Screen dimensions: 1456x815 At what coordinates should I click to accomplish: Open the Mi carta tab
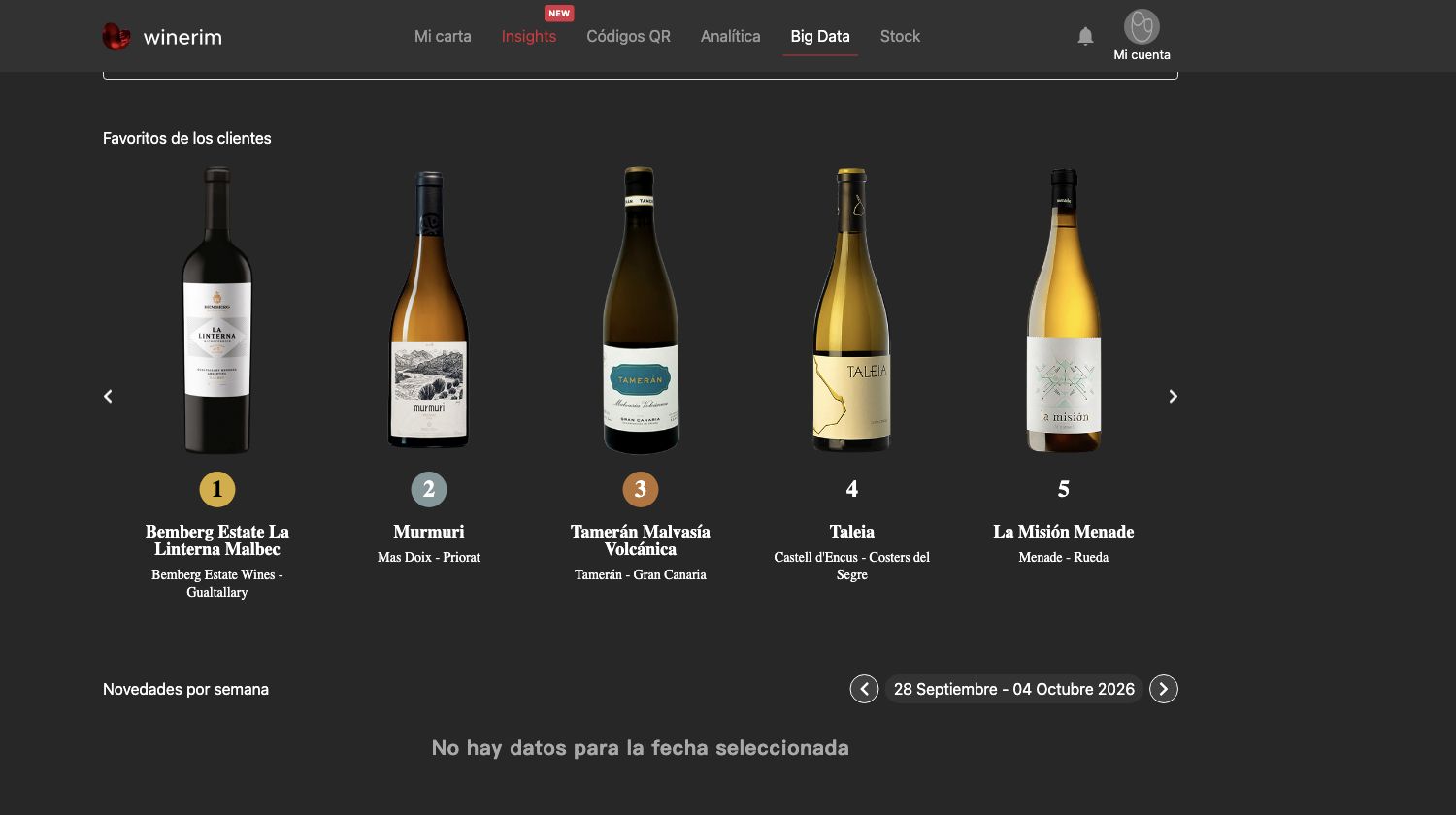point(443,36)
